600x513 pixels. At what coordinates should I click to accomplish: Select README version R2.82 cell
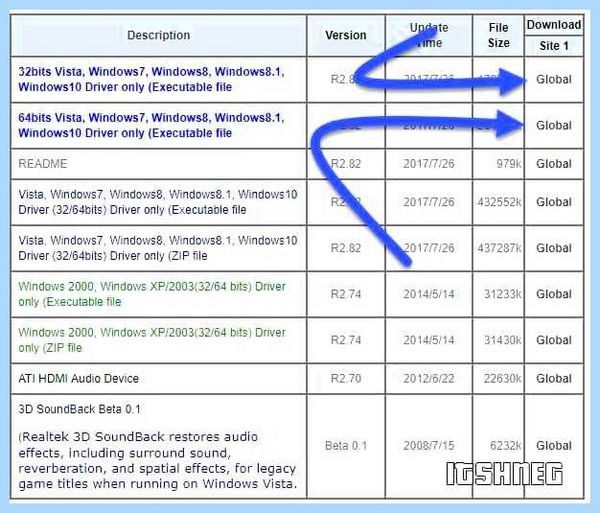[346, 164]
